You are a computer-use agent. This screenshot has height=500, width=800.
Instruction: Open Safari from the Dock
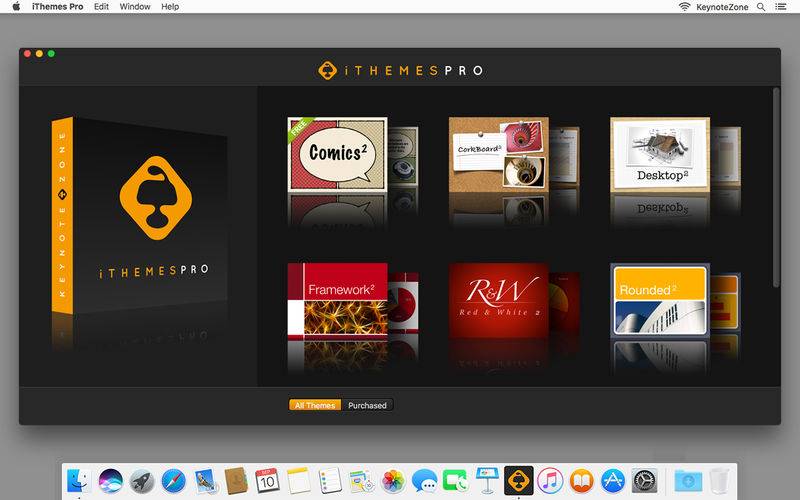tap(173, 481)
